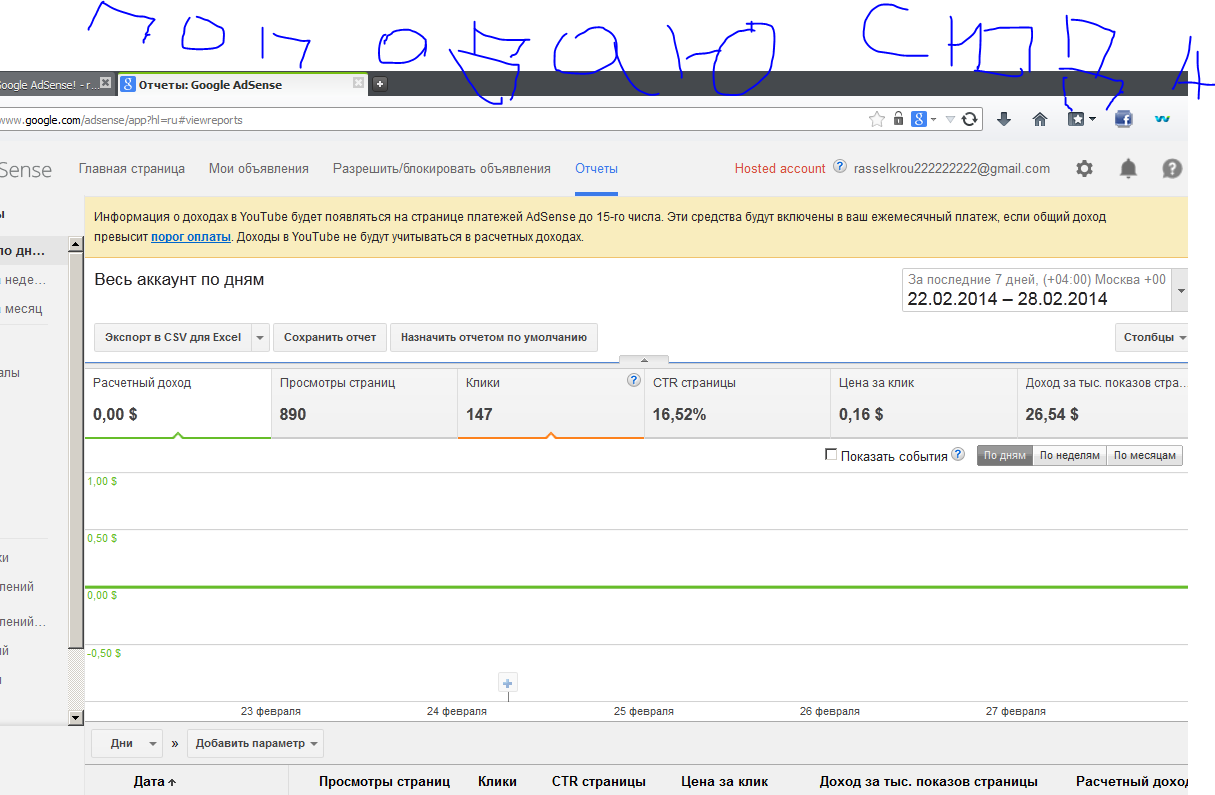The width and height of the screenshot is (1215, 795).
Task: Go to Главная страница tab
Action: point(132,168)
